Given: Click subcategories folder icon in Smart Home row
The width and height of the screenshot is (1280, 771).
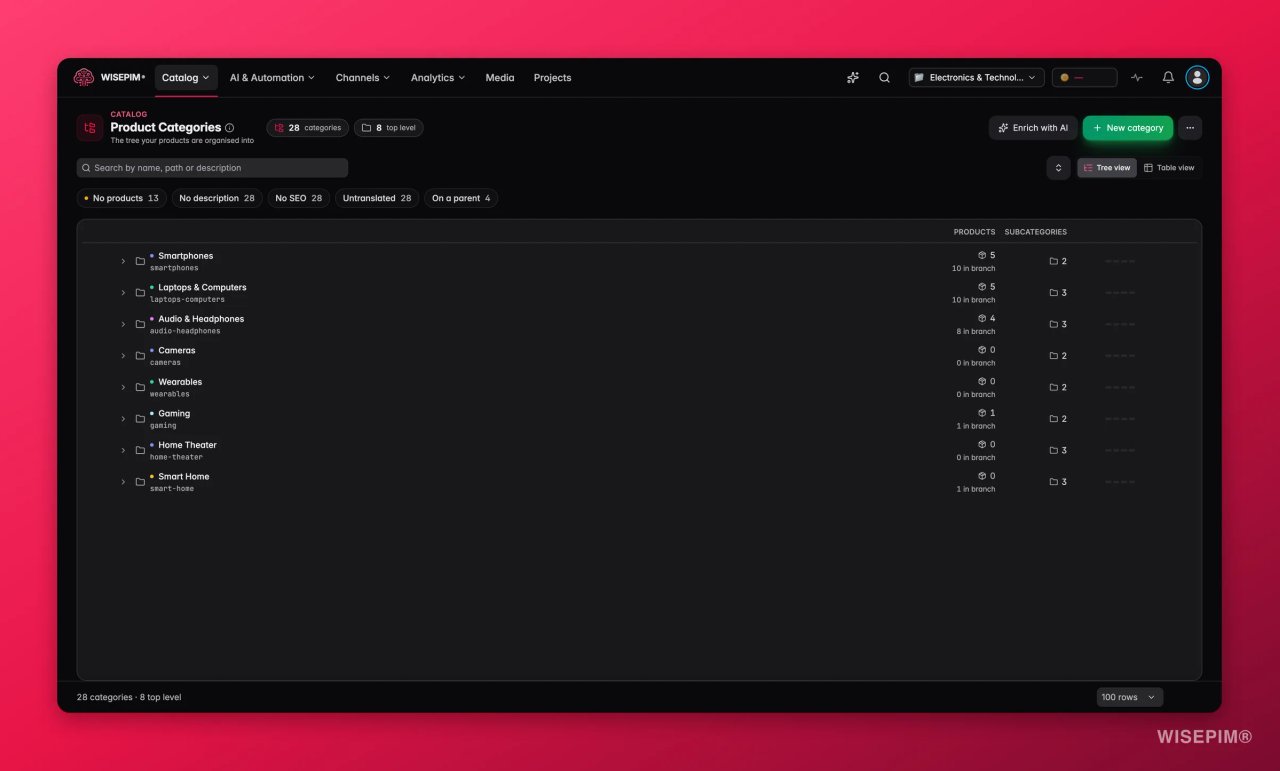Looking at the screenshot, I should point(1054,482).
